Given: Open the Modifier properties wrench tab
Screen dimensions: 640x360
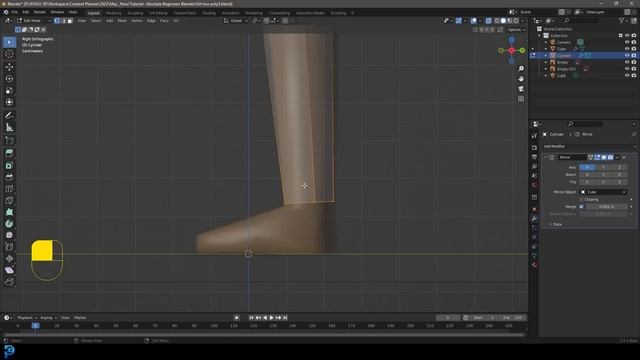Looking at the screenshot, I should (x=534, y=219).
